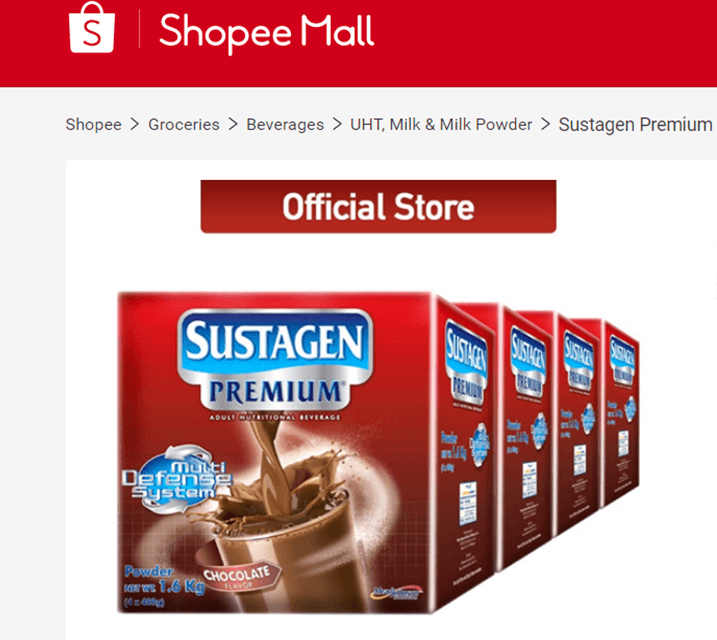
Task: Open the Groceries breadcrumb category
Action: click(184, 124)
